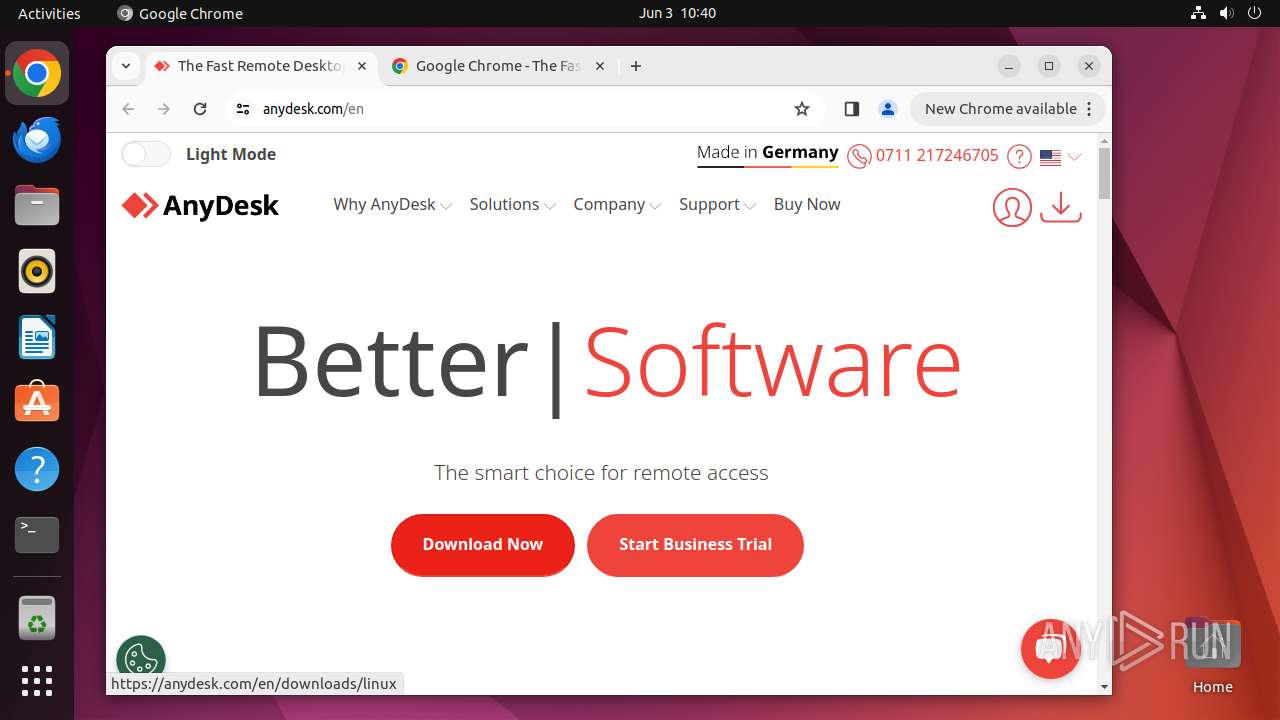Open site information icon in address bar
Screen dimensions: 1280x720
coord(242,109)
